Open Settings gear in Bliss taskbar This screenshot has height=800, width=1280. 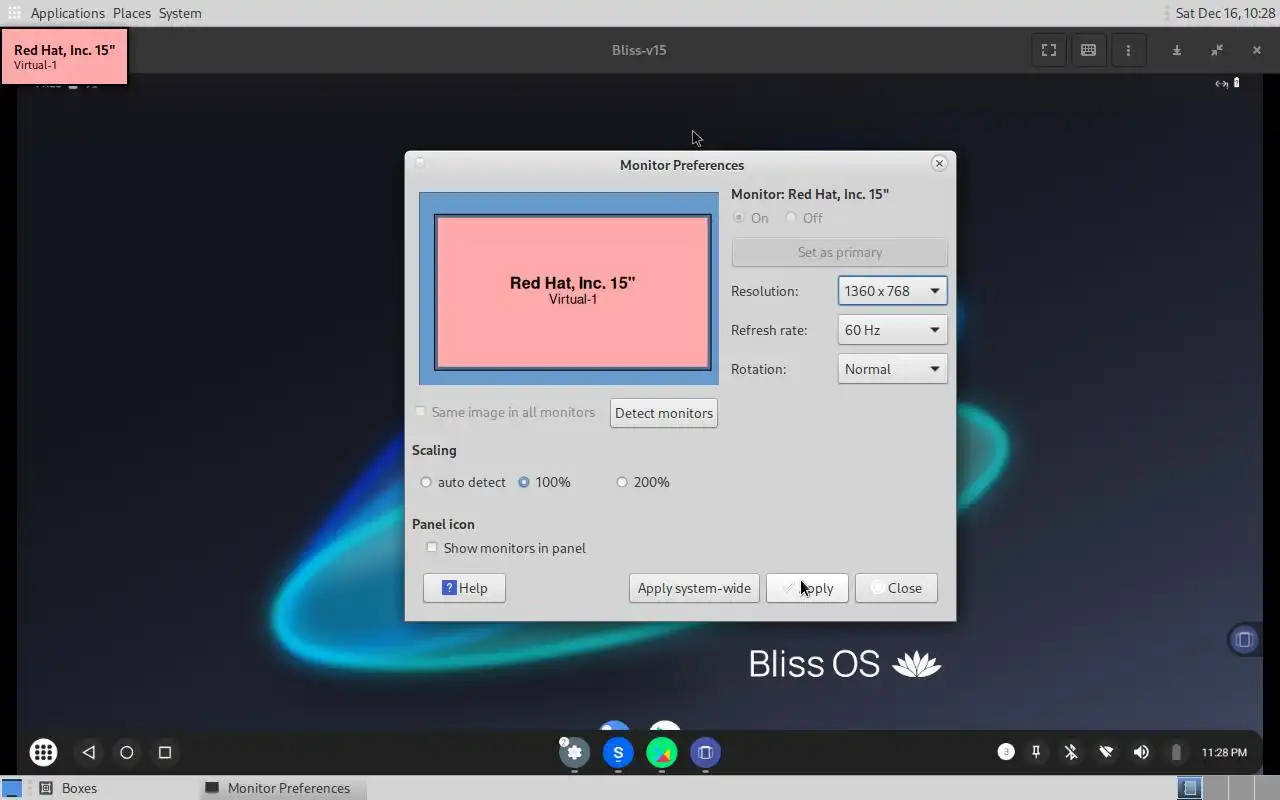click(x=574, y=752)
